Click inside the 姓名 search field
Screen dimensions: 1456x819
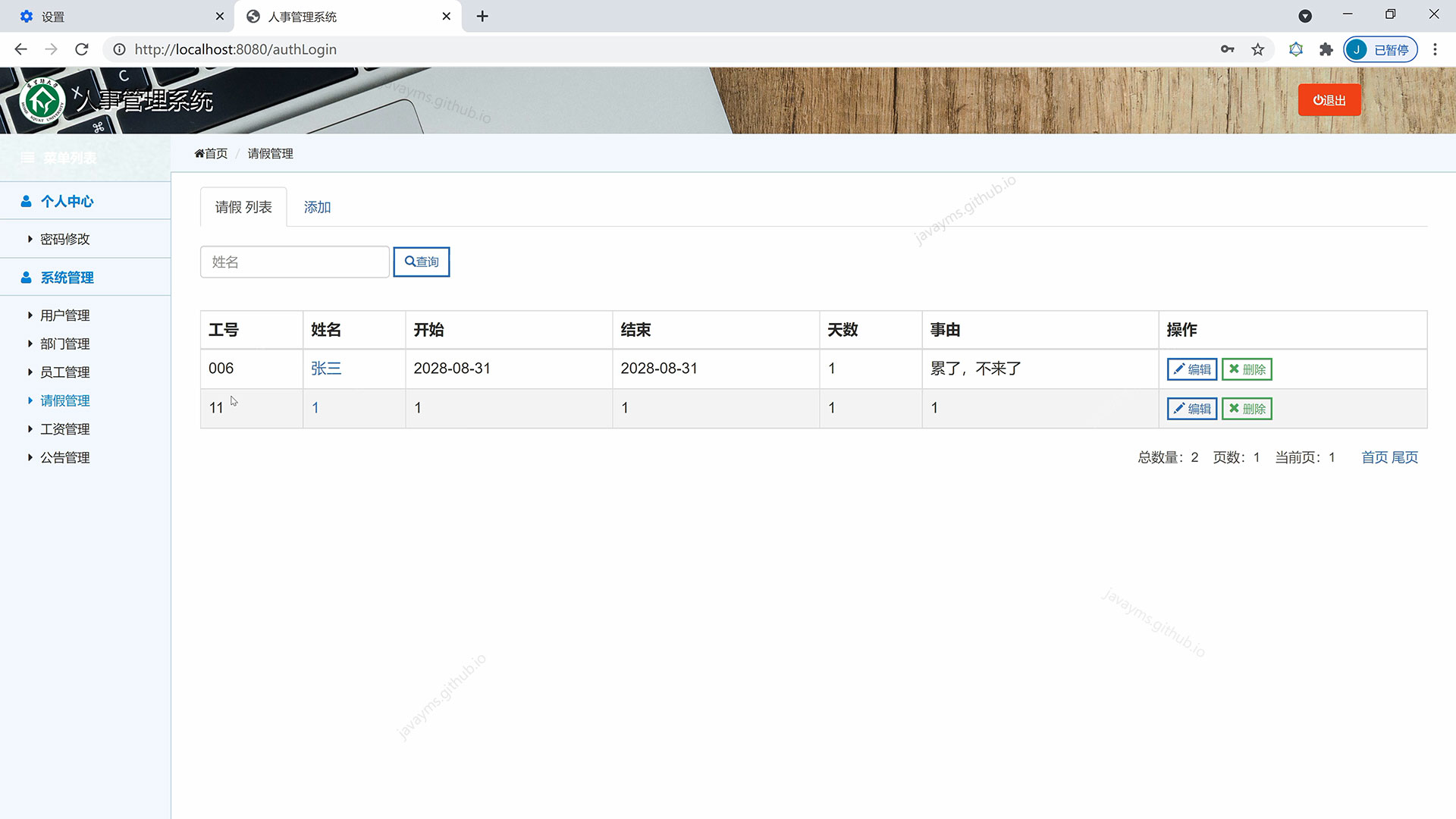[294, 262]
